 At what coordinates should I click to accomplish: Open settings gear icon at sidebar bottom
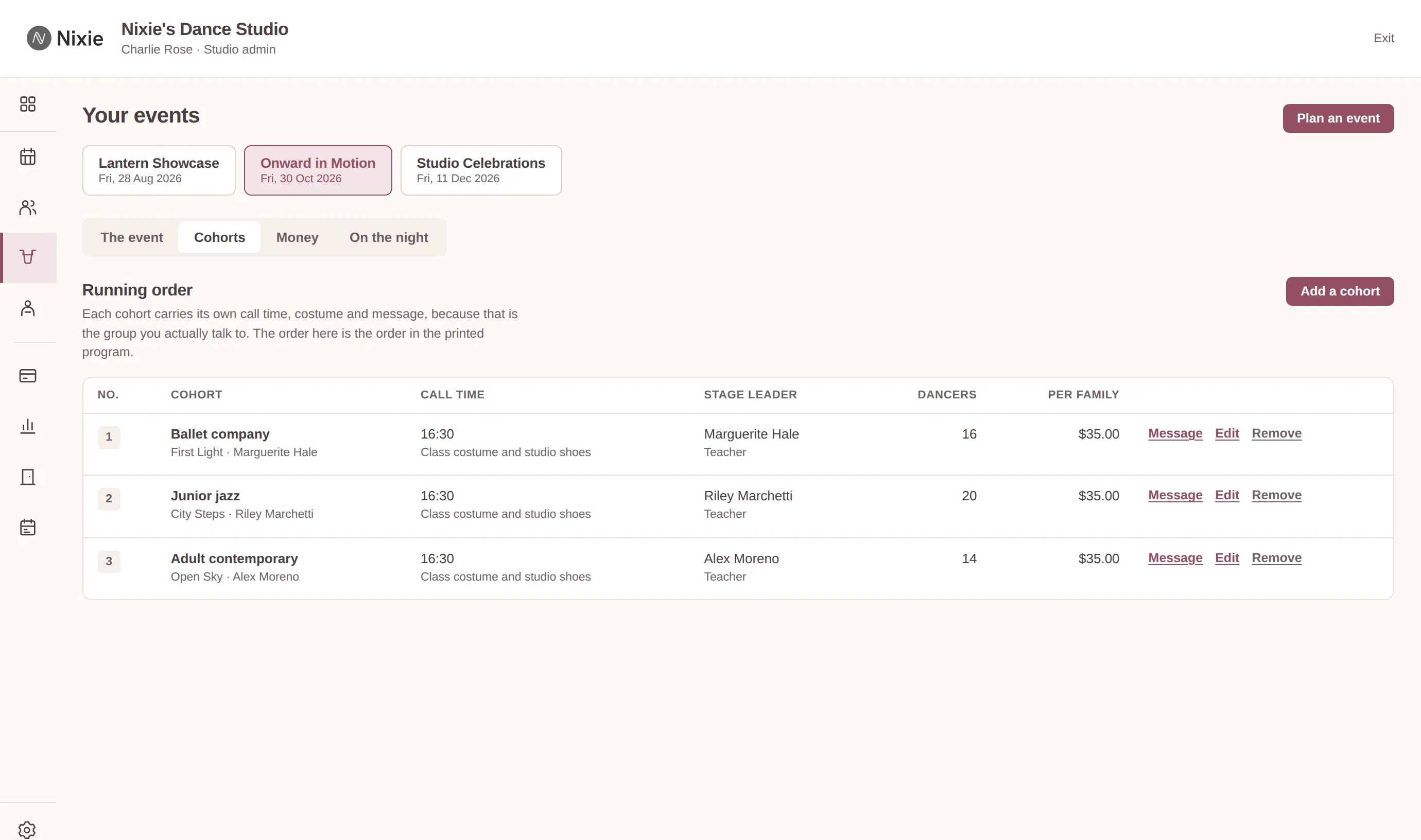click(27, 830)
